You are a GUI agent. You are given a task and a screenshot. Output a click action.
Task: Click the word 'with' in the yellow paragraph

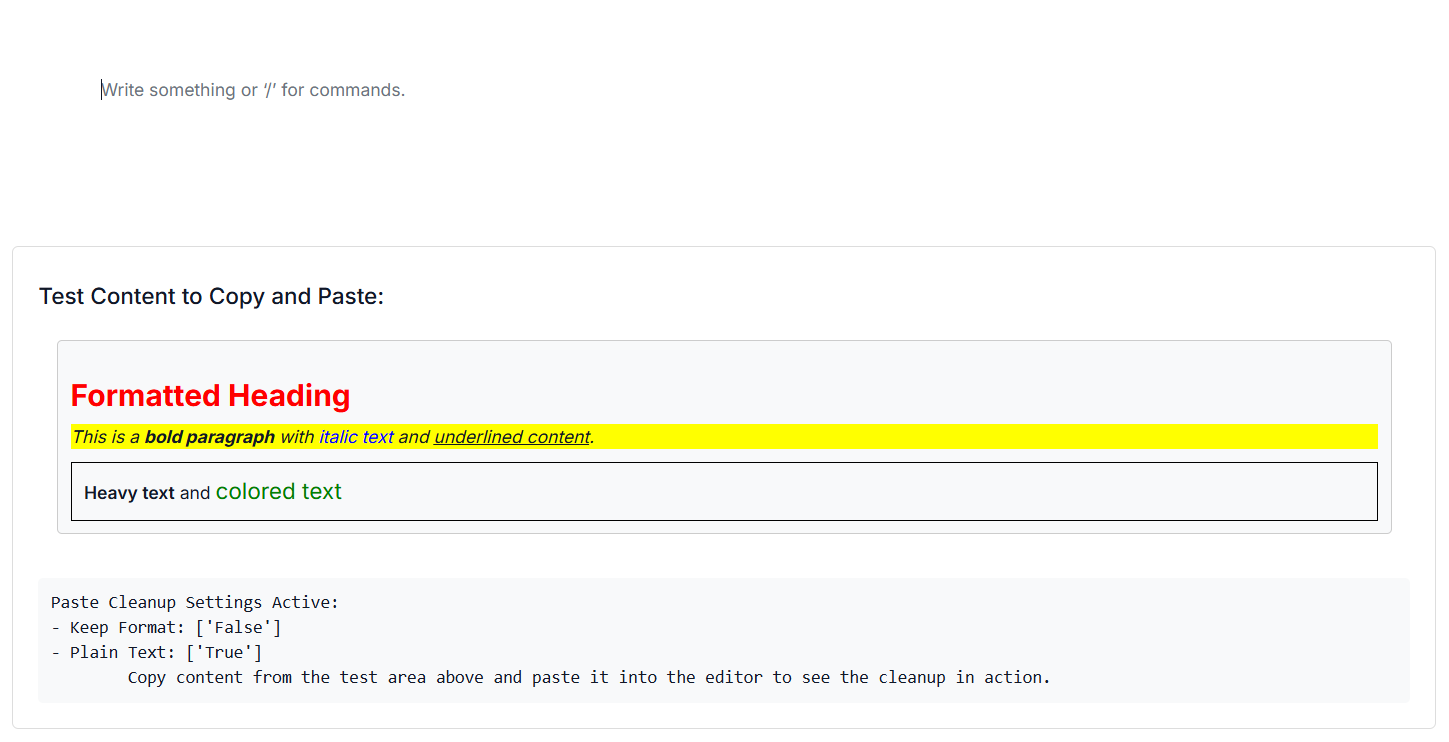tap(297, 437)
